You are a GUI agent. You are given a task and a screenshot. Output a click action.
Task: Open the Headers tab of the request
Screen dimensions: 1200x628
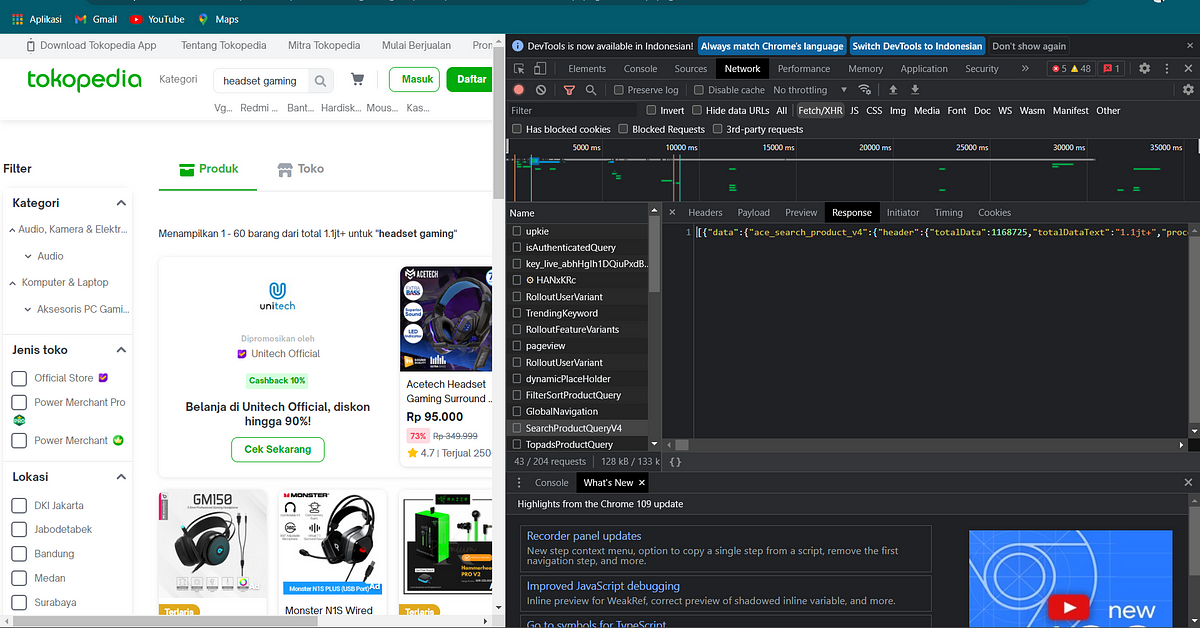click(x=705, y=212)
